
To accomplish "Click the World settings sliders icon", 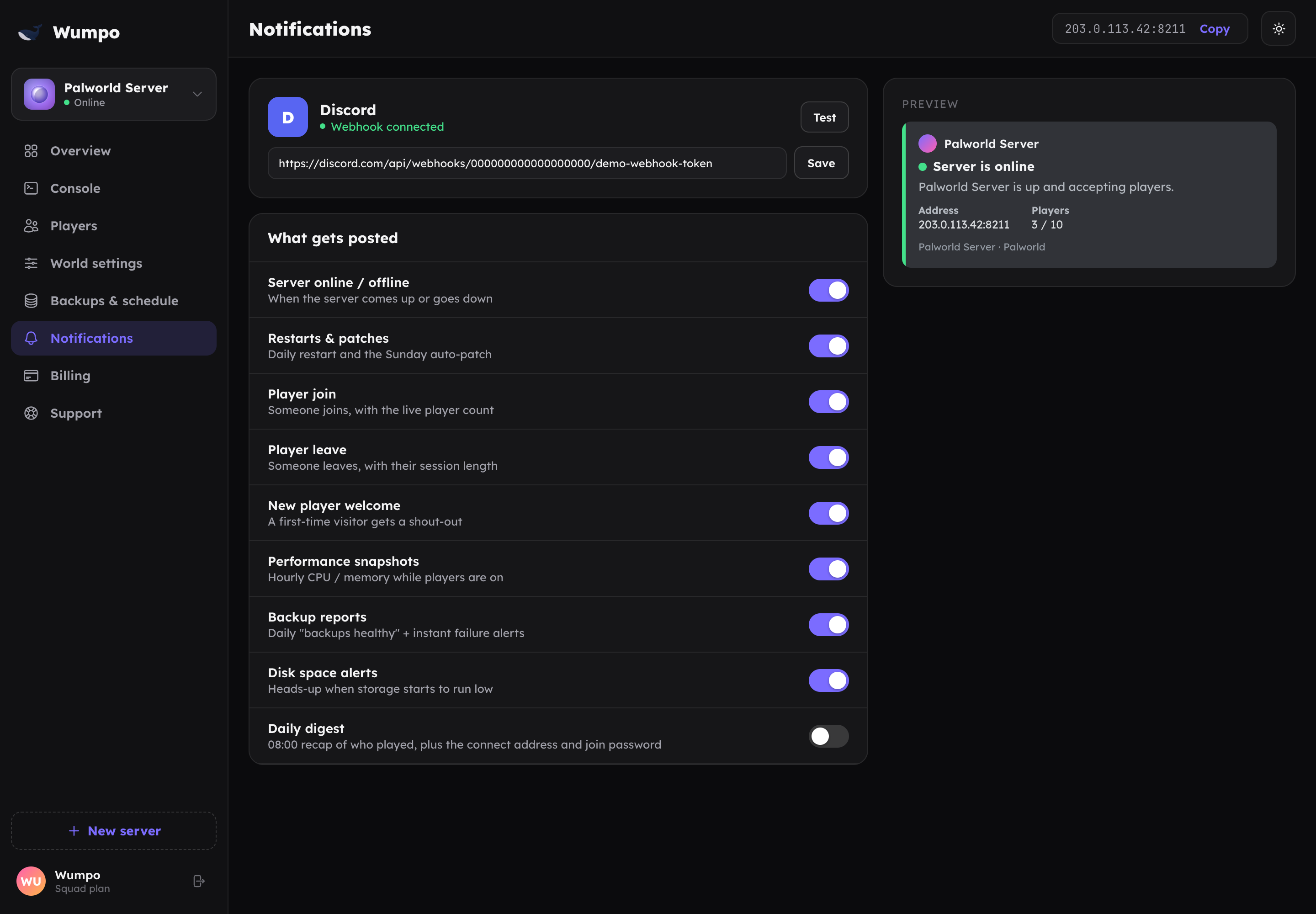I will (x=31, y=263).
